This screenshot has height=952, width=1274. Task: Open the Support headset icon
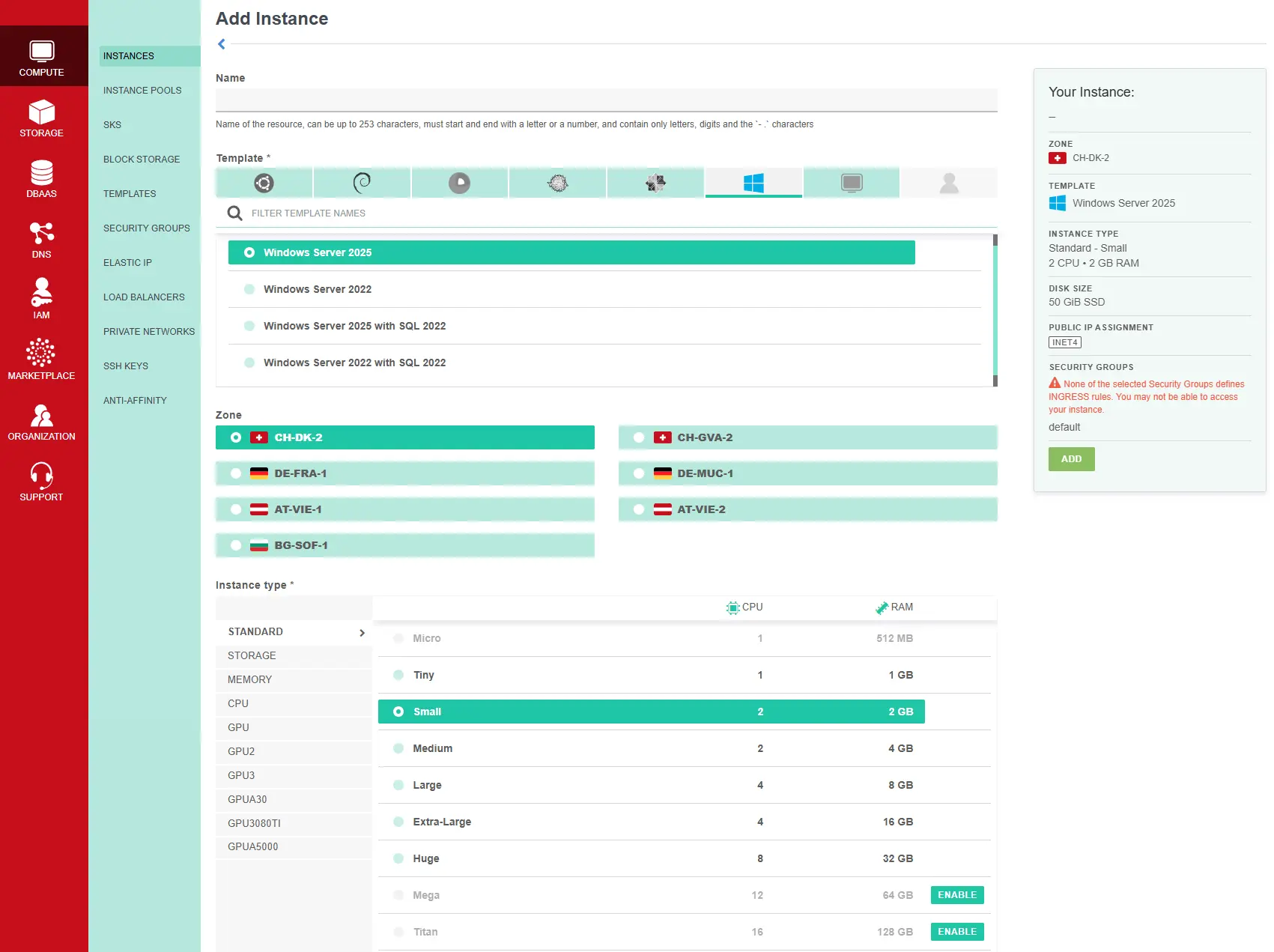(42, 475)
